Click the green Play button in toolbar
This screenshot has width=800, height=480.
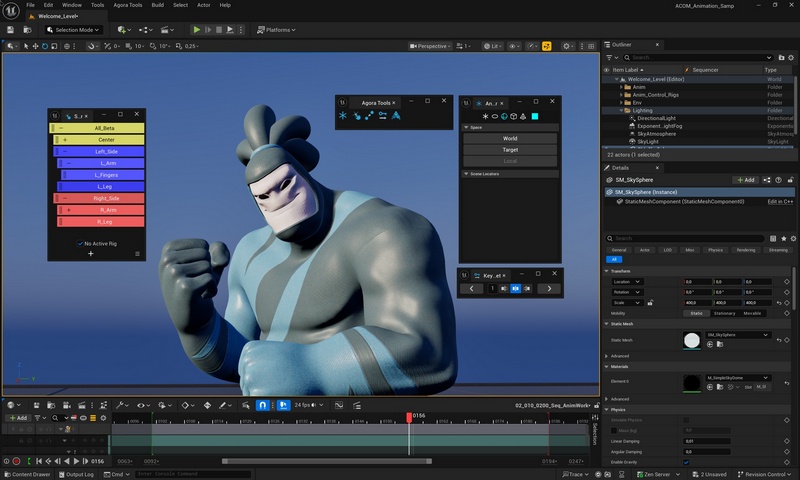[197, 30]
